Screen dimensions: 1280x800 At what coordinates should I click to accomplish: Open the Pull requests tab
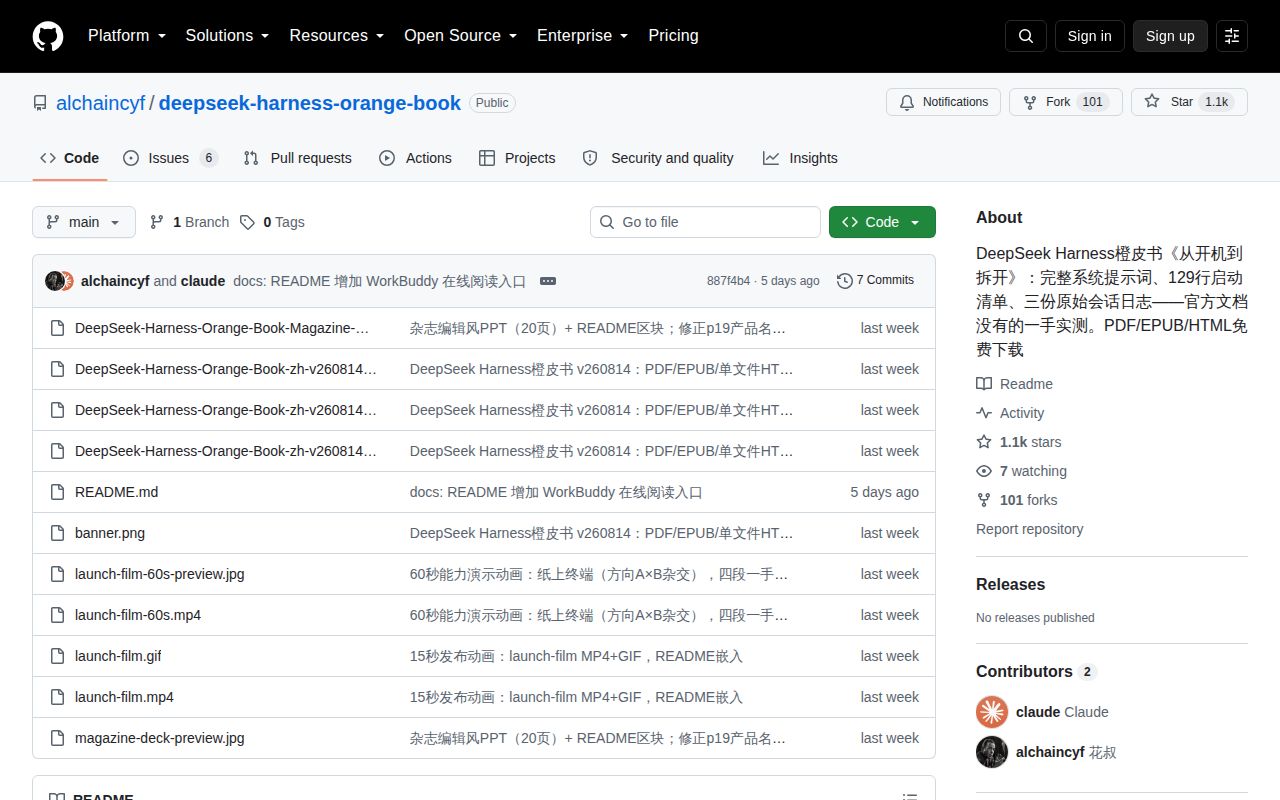[x=298, y=158]
